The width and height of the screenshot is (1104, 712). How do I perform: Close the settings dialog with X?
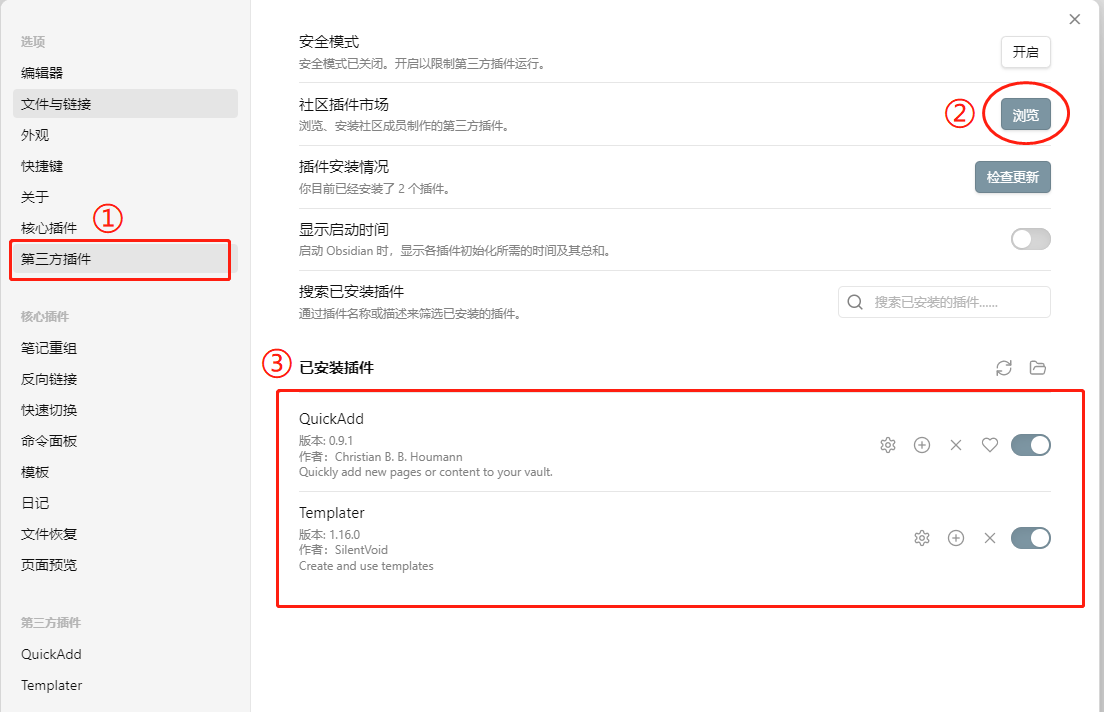[1075, 19]
